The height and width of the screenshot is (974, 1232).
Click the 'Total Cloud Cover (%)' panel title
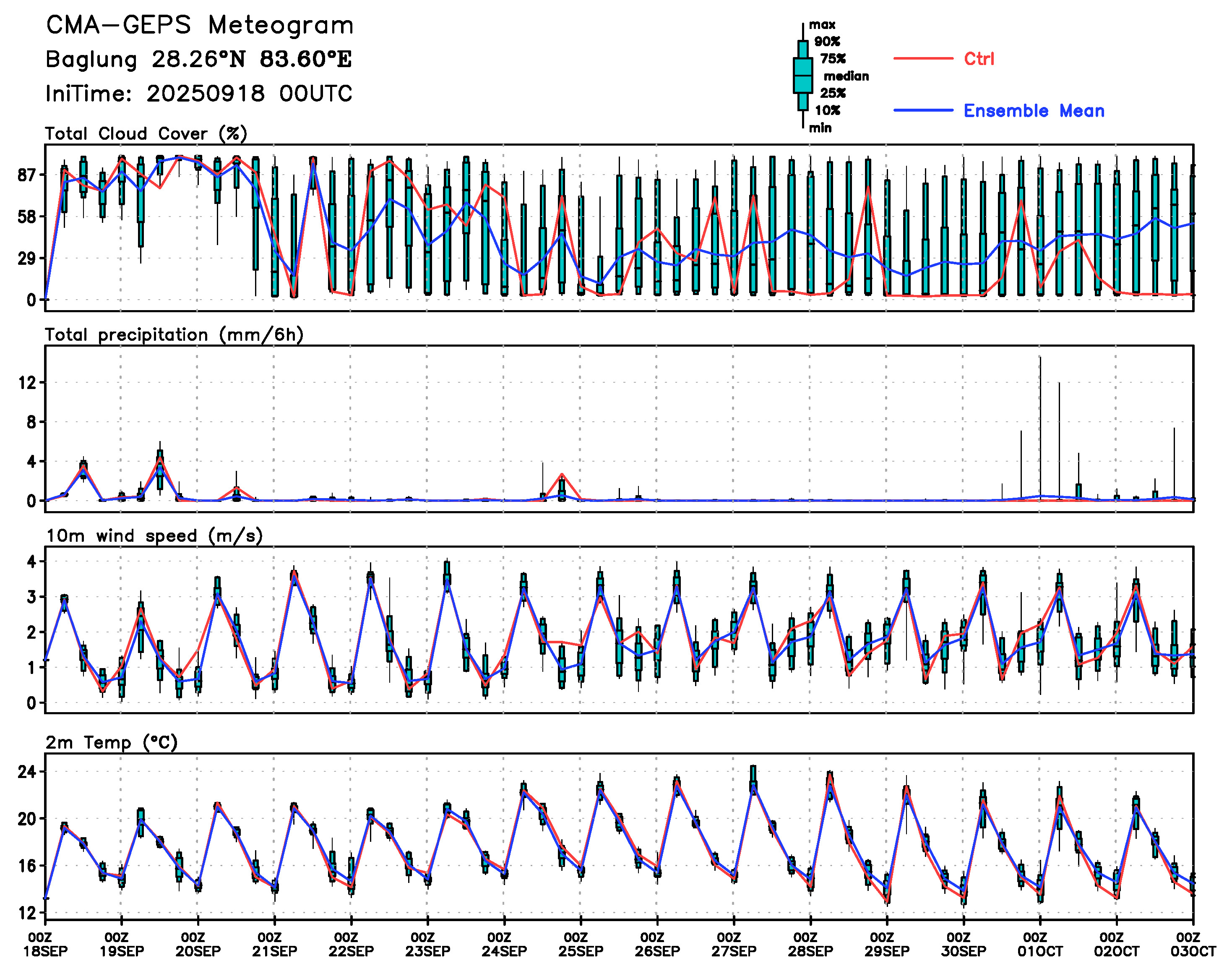click(x=146, y=134)
